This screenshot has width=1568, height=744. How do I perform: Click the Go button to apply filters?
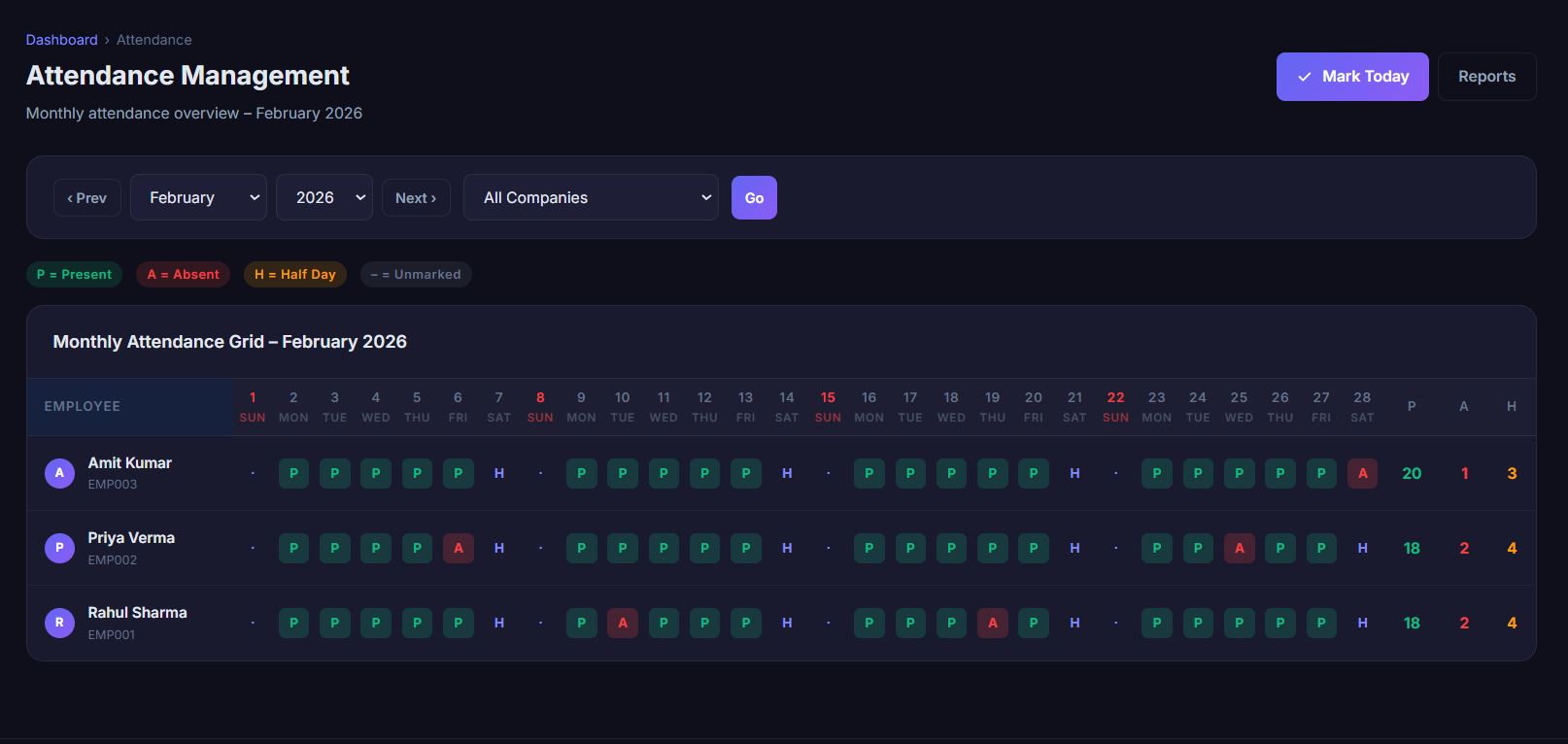coord(754,197)
